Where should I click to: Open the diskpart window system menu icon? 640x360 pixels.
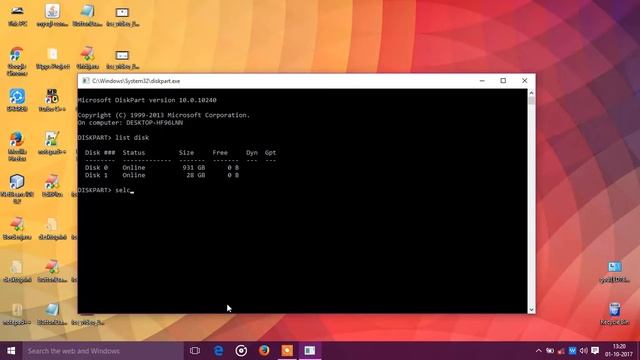coord(85,81)
